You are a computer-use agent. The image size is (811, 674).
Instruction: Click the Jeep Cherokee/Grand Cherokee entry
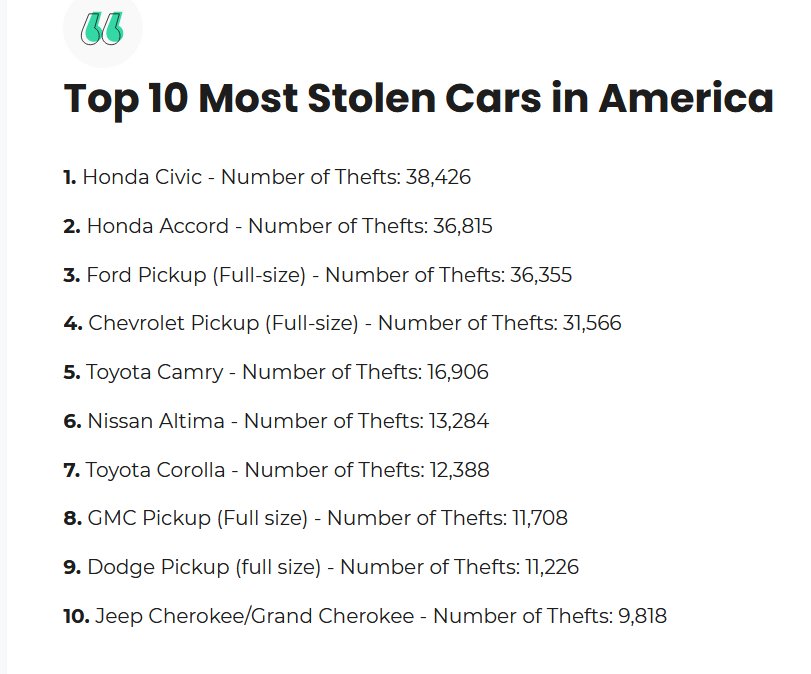[365, 616]
